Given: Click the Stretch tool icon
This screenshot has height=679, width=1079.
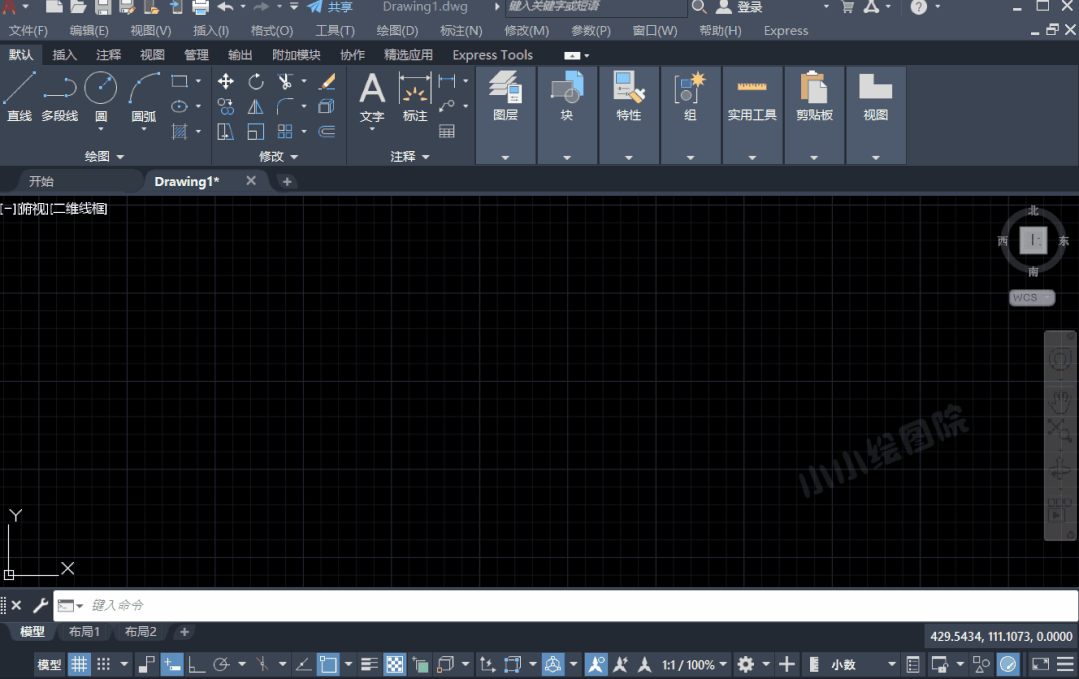Looking at the screenshot, I should (226, 131).
